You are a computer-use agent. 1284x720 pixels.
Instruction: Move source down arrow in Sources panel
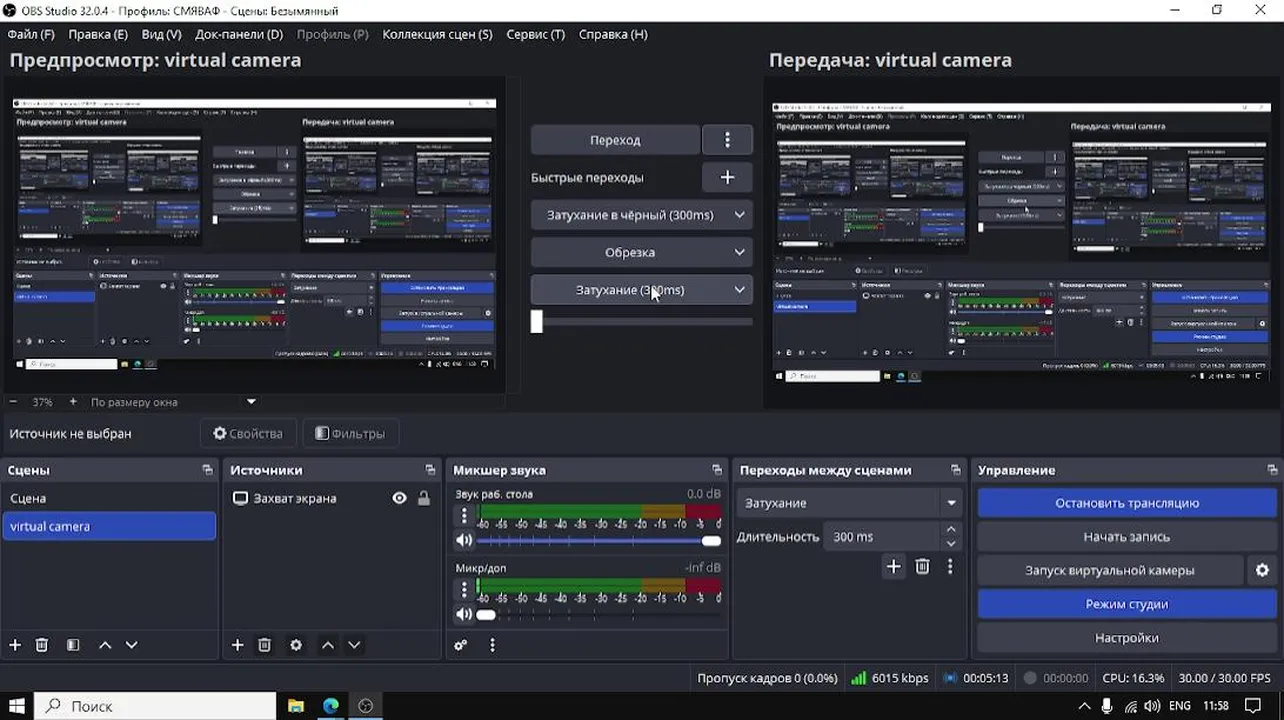tap(354, 645)
